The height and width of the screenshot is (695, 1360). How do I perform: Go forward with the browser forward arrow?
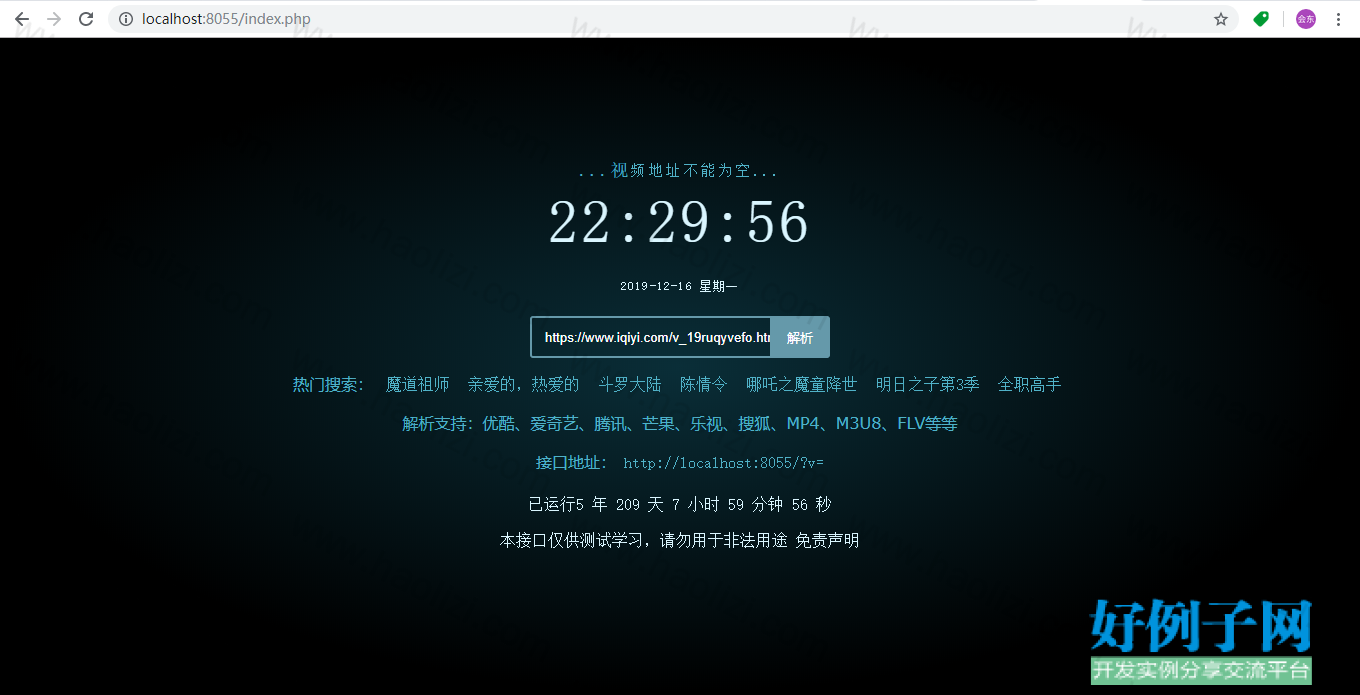(54, 19)
